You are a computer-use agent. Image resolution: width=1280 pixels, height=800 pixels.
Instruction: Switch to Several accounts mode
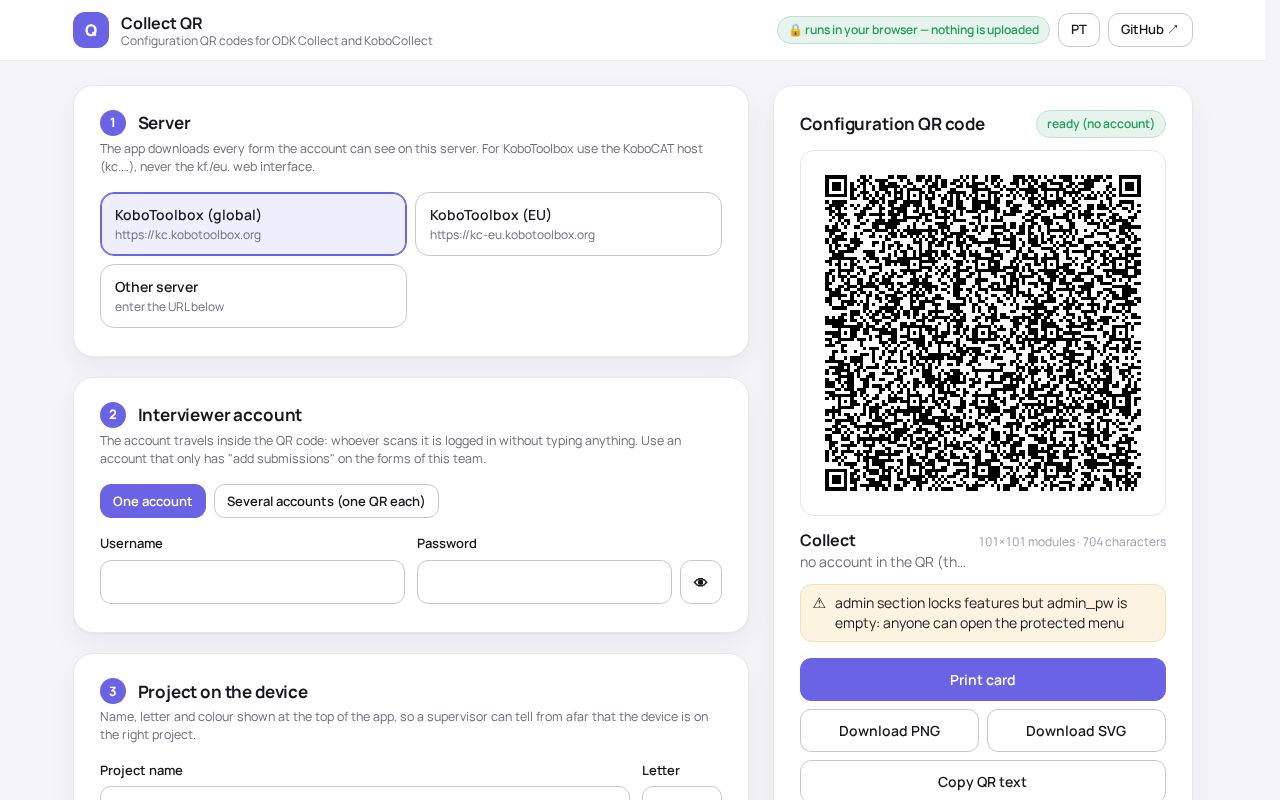coord(326,501)
